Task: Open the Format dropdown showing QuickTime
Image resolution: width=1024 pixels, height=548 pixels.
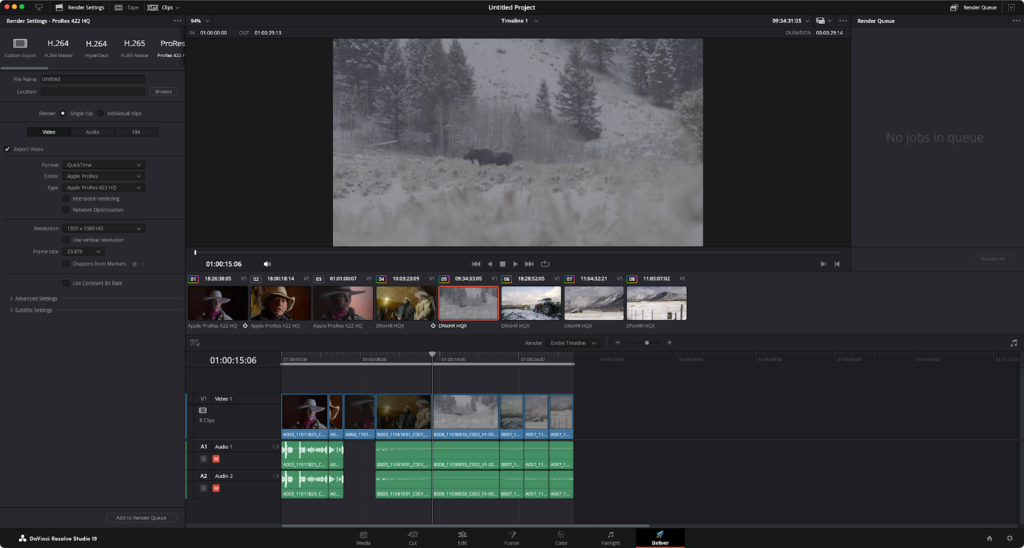Action: (x=104, y=164)
